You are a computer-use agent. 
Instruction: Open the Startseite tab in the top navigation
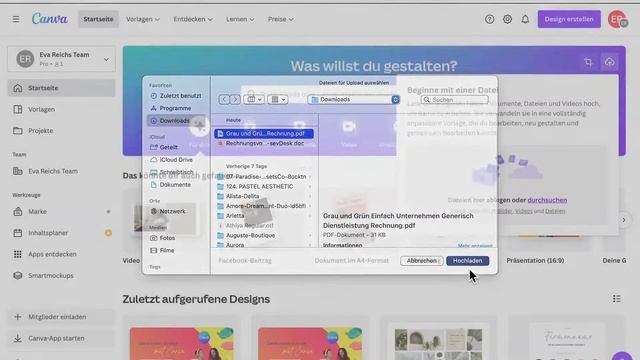coord(98,19)
